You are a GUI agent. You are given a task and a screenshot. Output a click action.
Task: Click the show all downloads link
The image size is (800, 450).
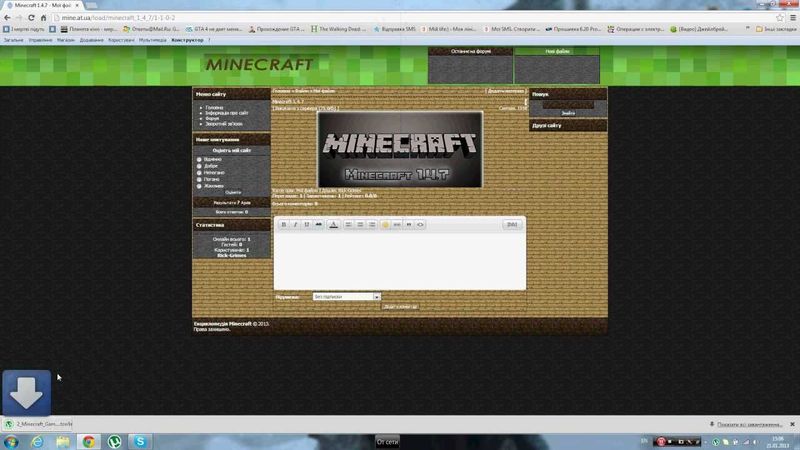tap(749, 424)
